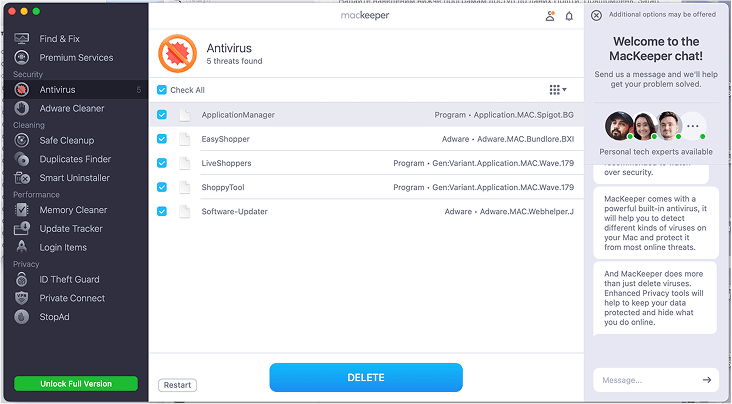Open Memory Cleaner section

(73, 210)
